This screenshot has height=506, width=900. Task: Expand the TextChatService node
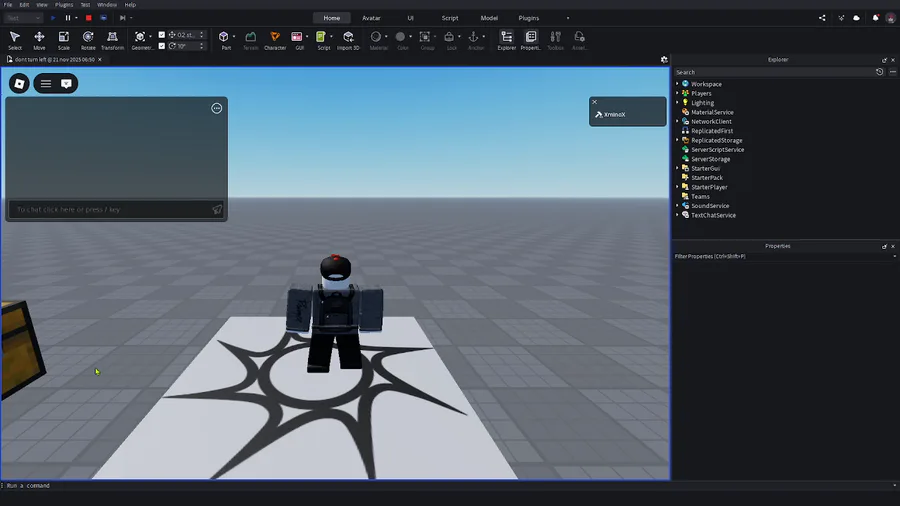click(677, 215)
